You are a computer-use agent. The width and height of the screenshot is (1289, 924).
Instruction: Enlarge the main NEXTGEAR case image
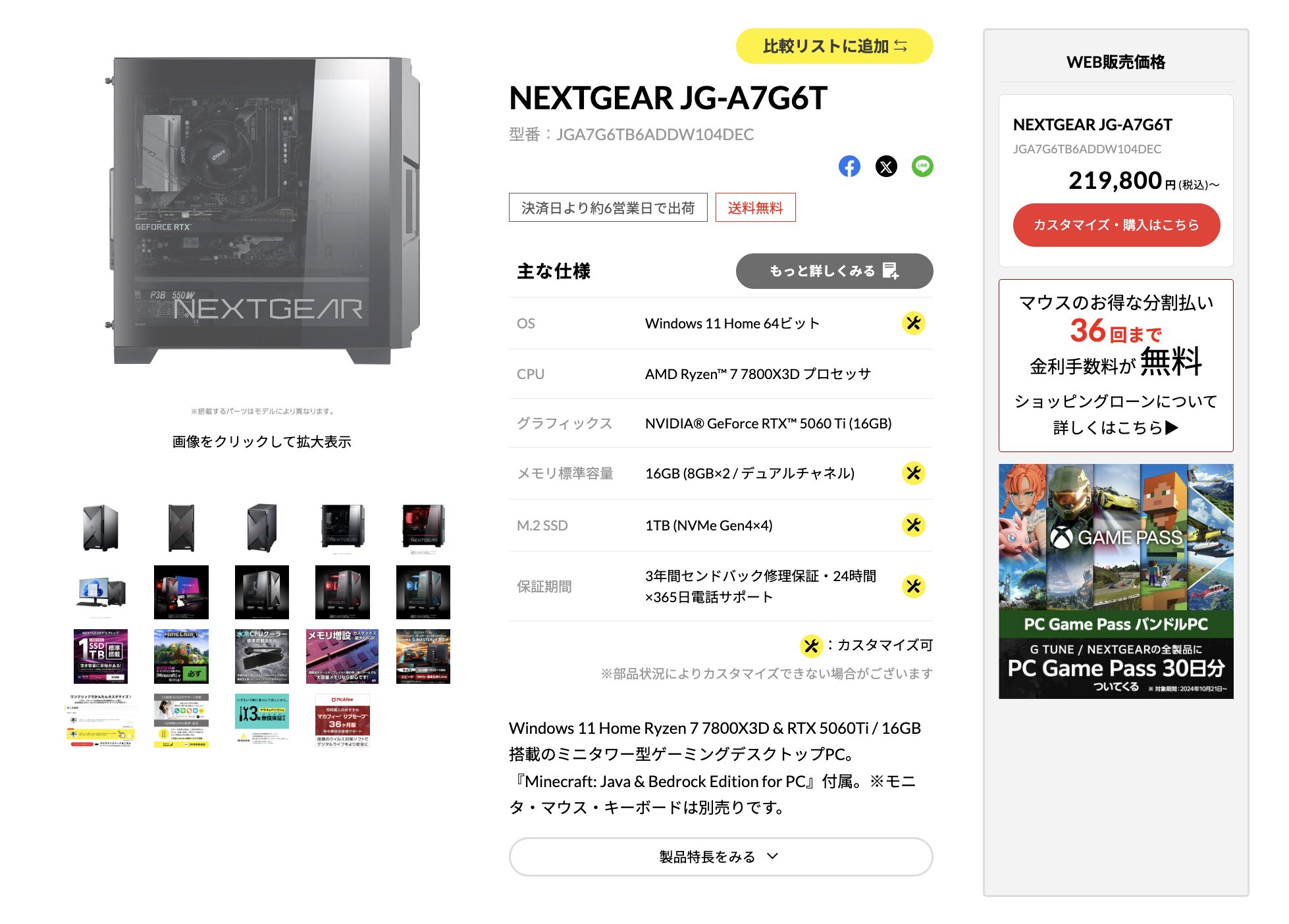click(262, 211)
